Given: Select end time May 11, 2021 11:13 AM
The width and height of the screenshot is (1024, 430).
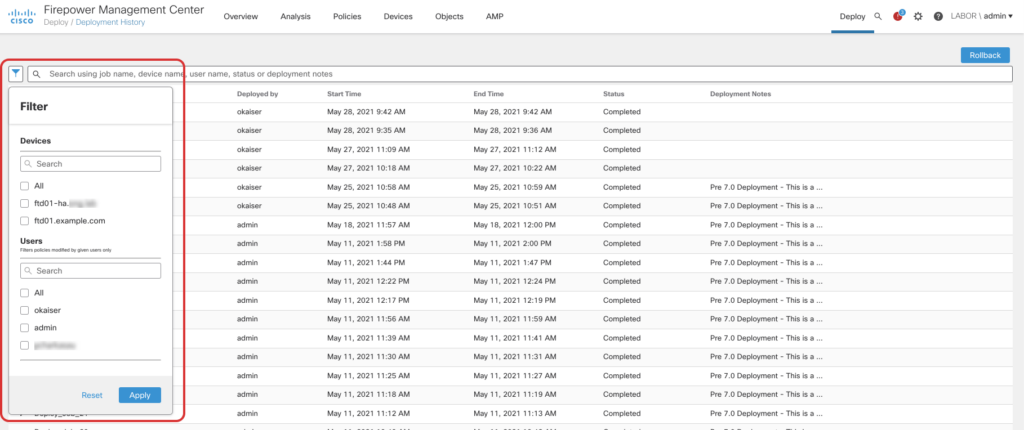Looking at the screenshot, I should tap(515, 413).
